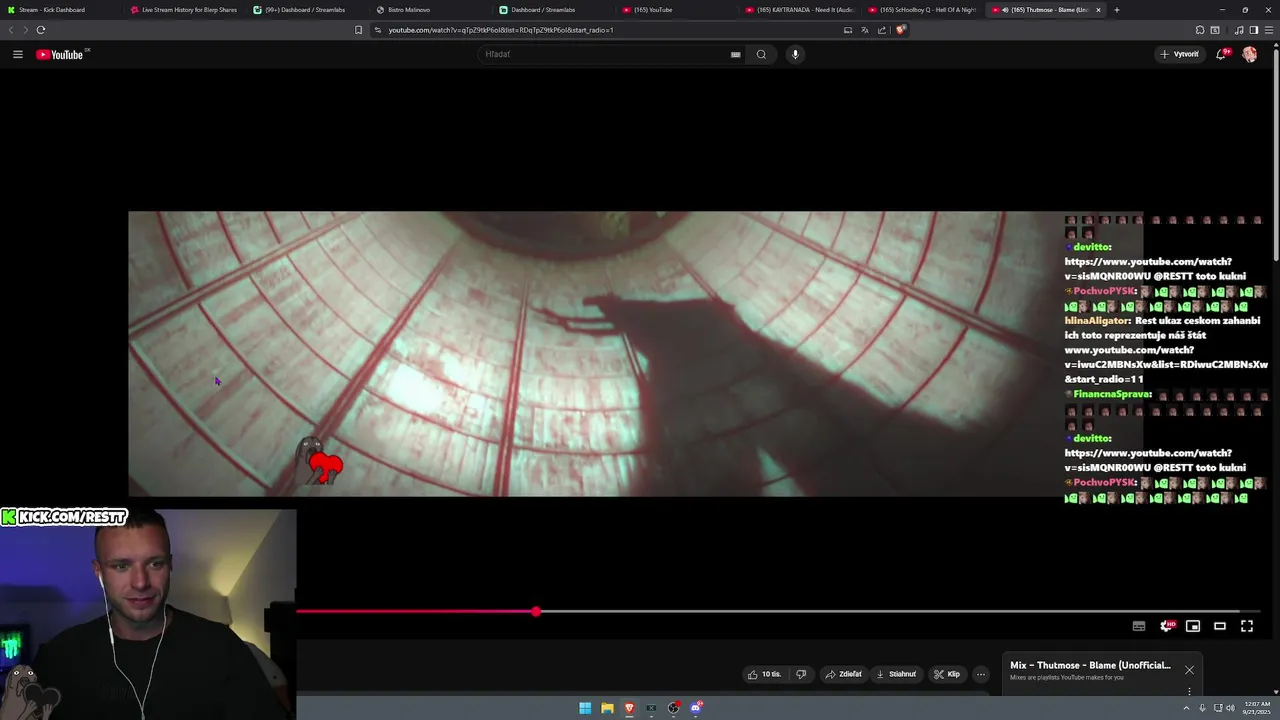Switch to Live Stream History for Blerp tab

coord(185,10)
